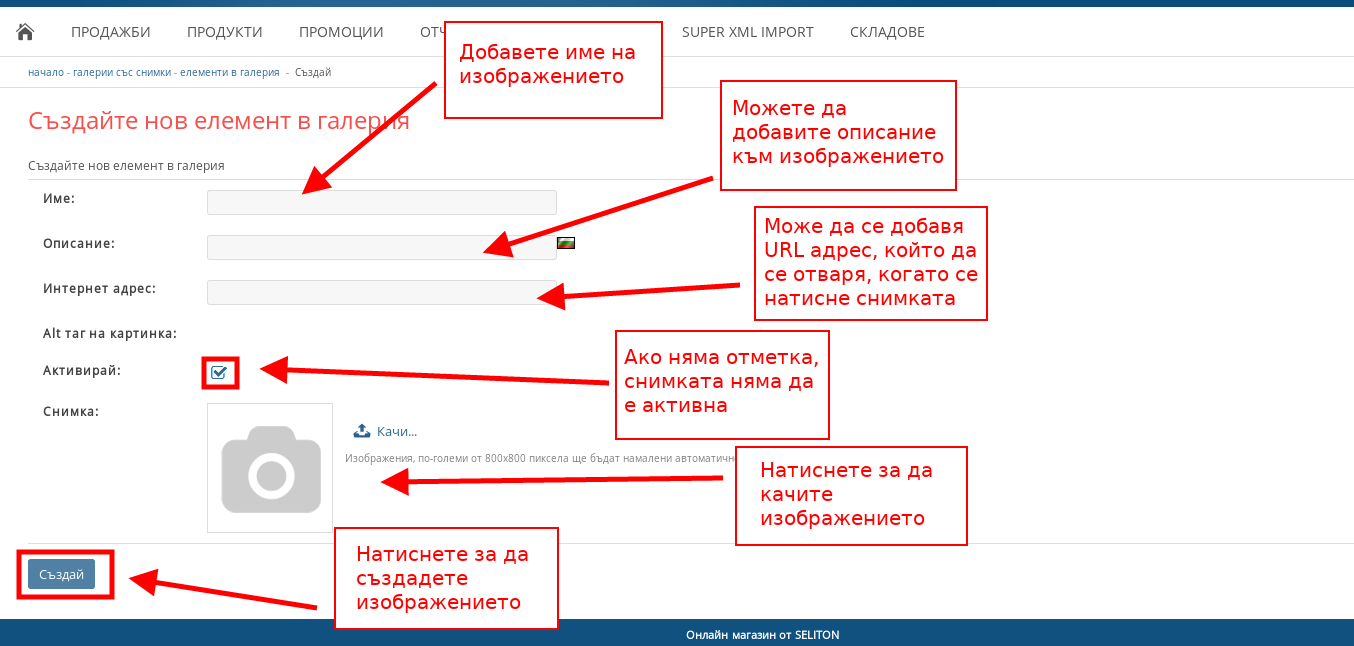Open the SUPER XML IMPORT menu
The width and height of the screenshot is (1354, 646).
coord(747,32)
